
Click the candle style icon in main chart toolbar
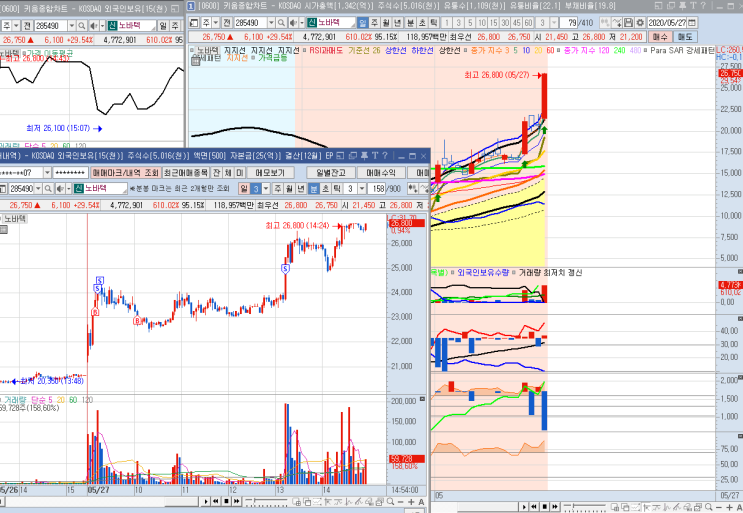coord(605,23)
